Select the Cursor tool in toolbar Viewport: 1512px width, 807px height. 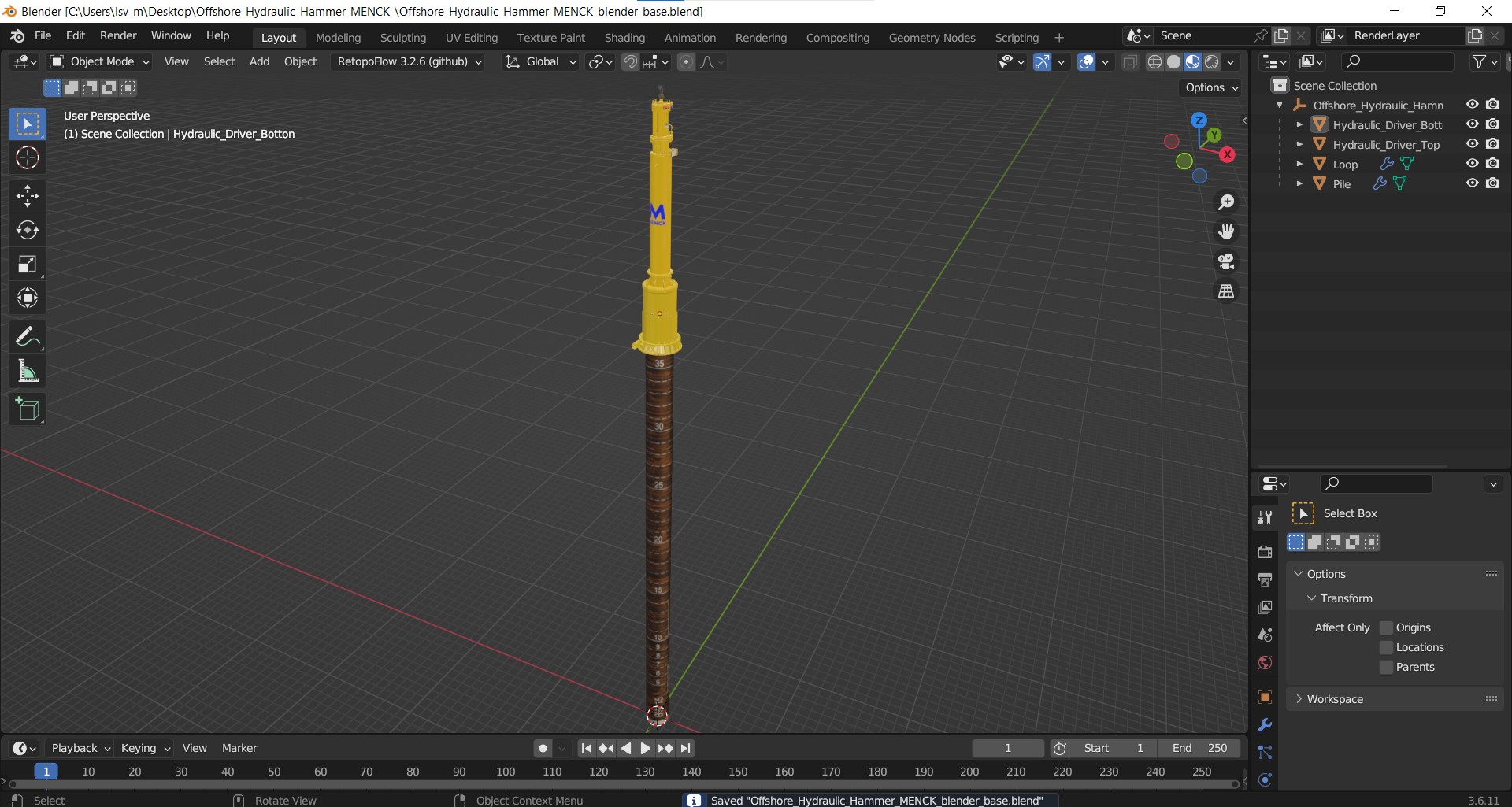click(28, 158)
